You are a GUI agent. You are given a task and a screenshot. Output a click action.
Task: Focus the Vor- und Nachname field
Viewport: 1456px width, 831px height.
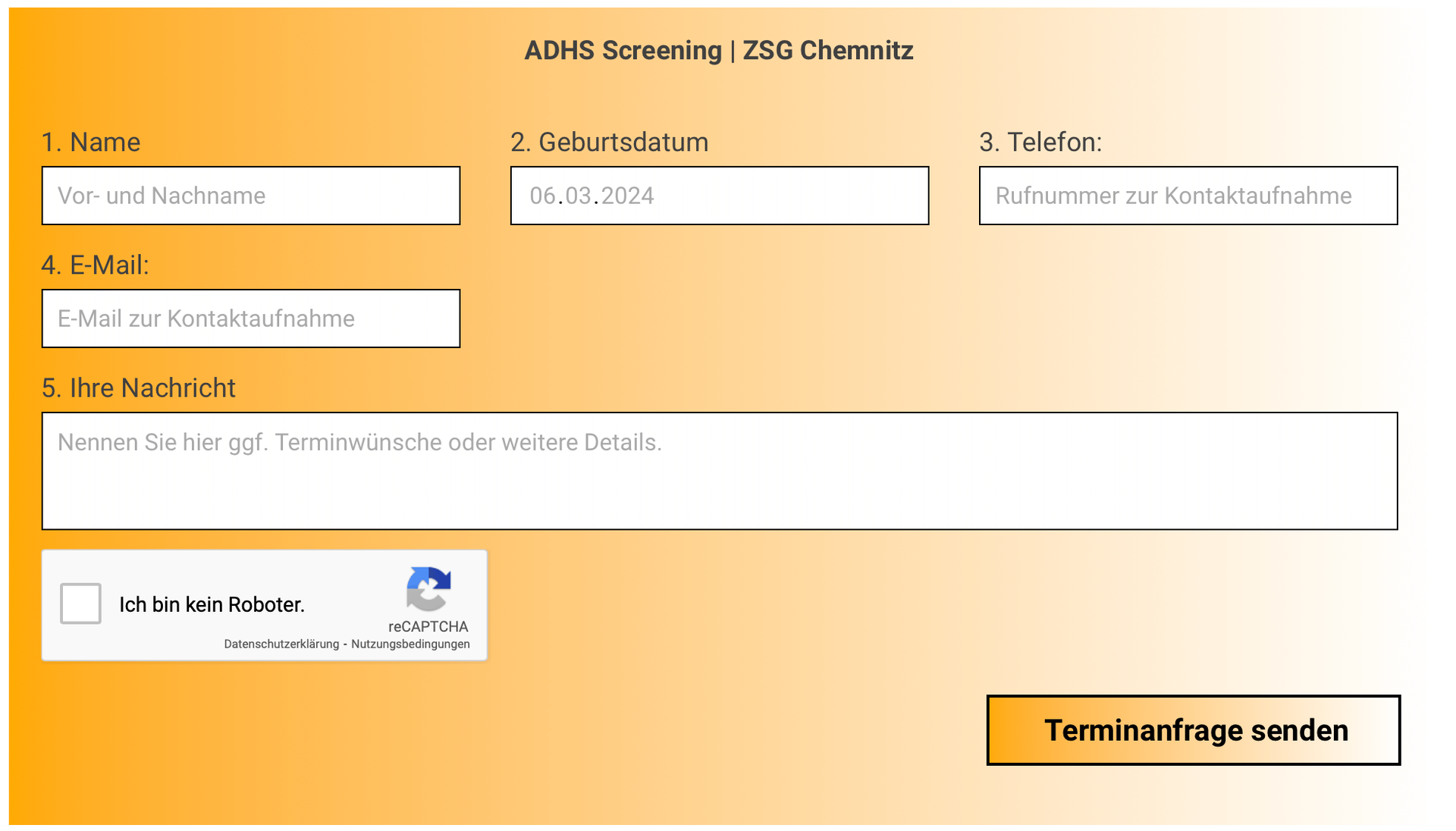251,196
